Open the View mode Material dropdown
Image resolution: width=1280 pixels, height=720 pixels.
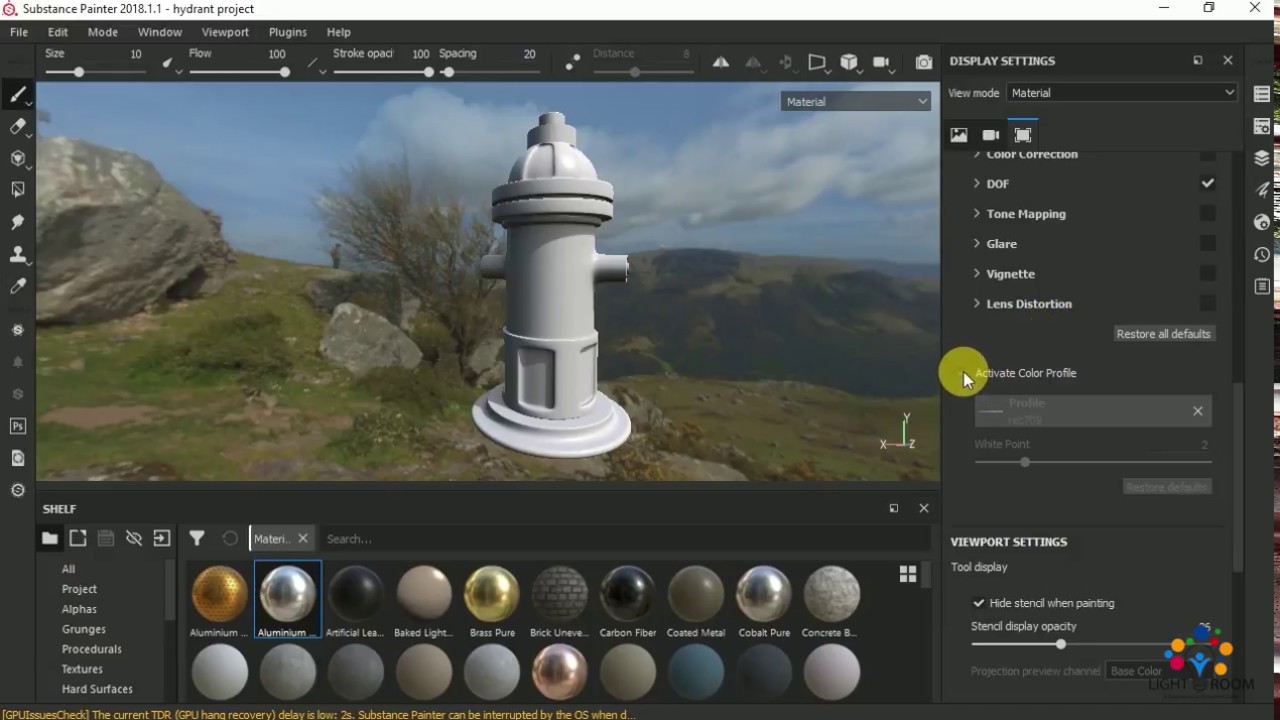(x=1122, y=93)
